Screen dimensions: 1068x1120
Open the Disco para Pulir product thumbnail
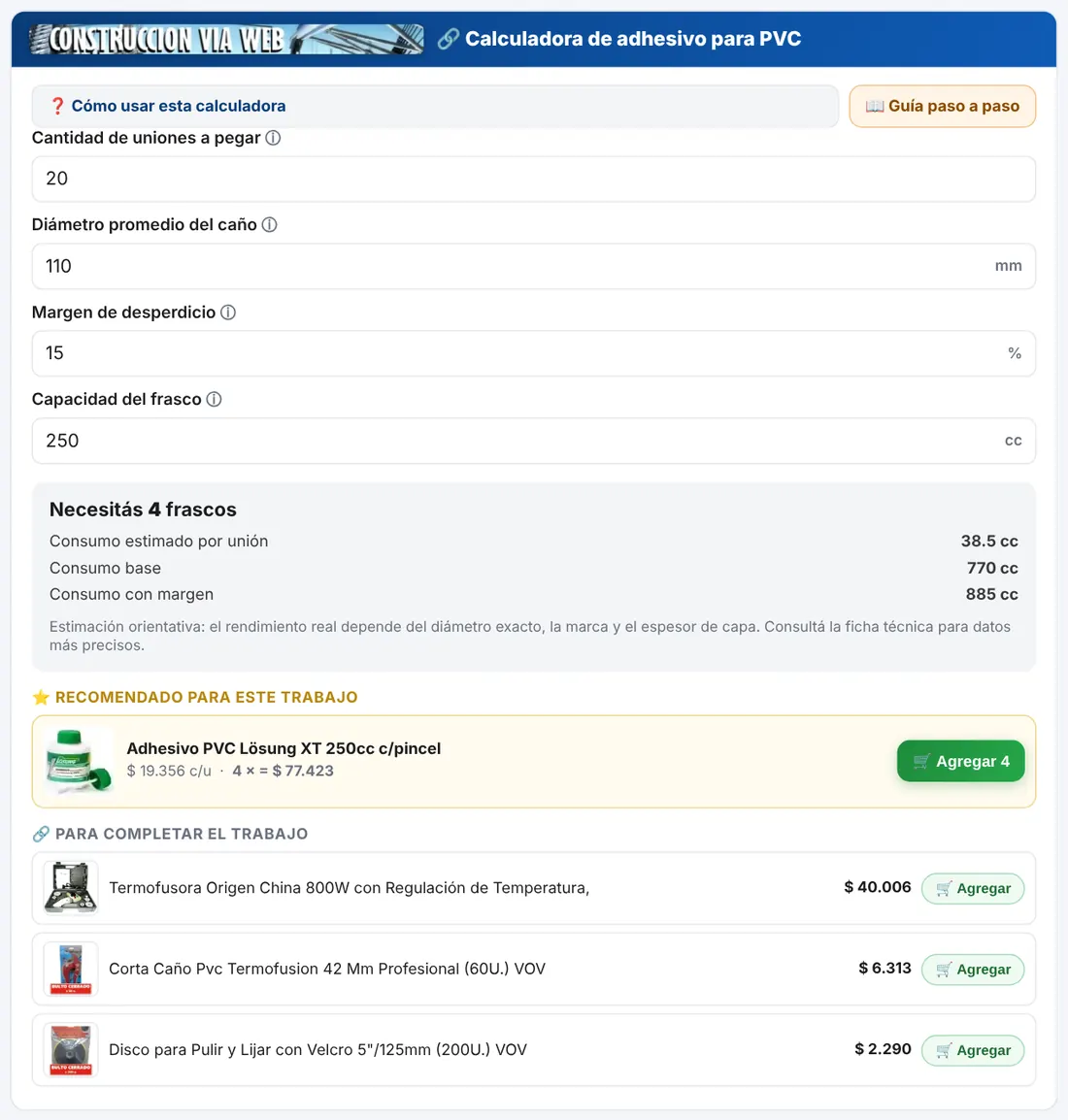70,1050
